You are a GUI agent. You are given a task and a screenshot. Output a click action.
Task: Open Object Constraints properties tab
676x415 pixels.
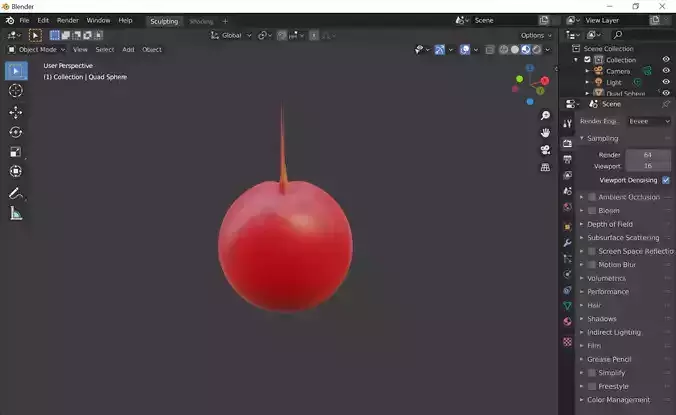click(x=567, y=290)
